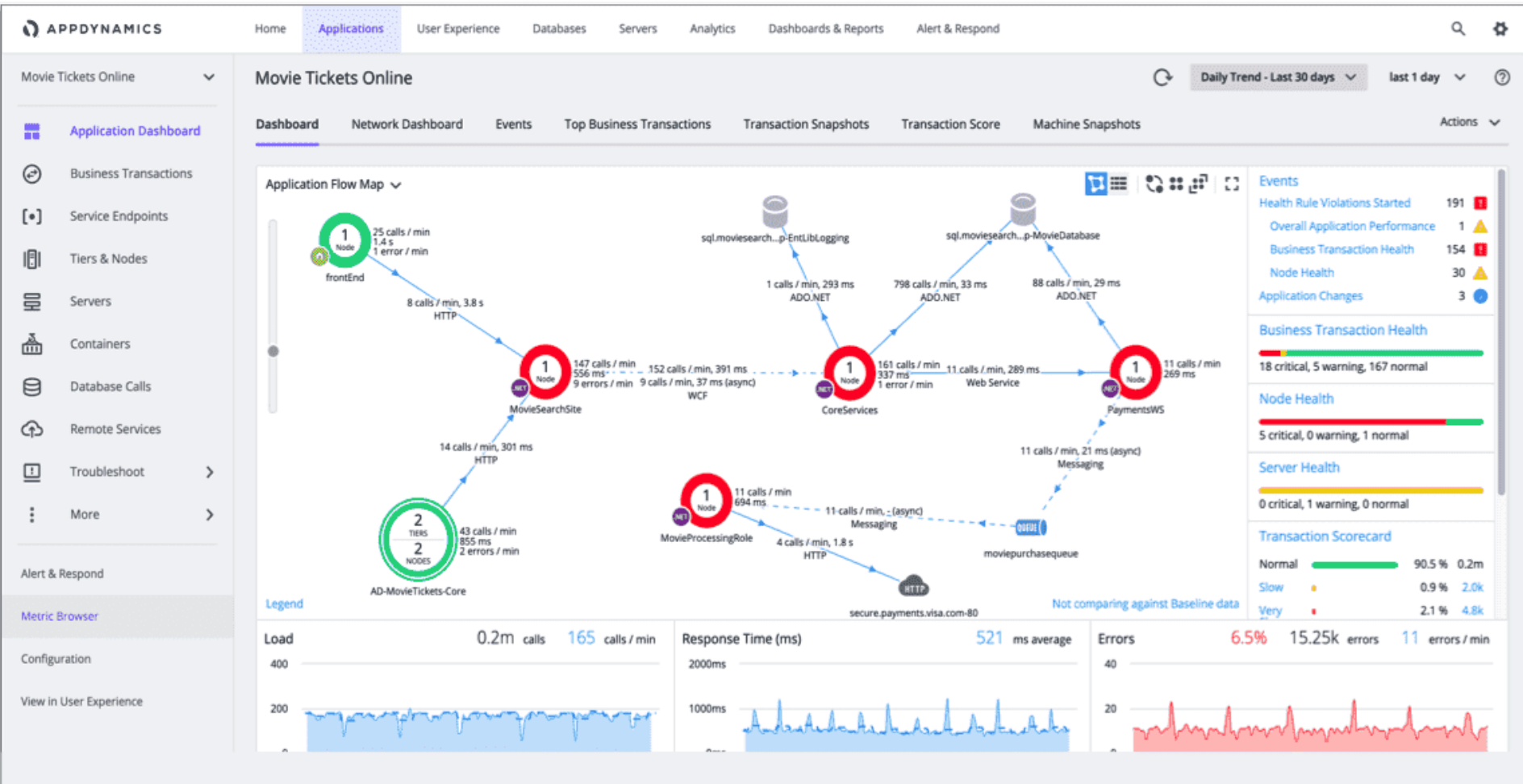Click the refresh icon beside Daily Trend
This screenshot has height=784, width=1523.
pyautogui.click(x=1162, y=77)
